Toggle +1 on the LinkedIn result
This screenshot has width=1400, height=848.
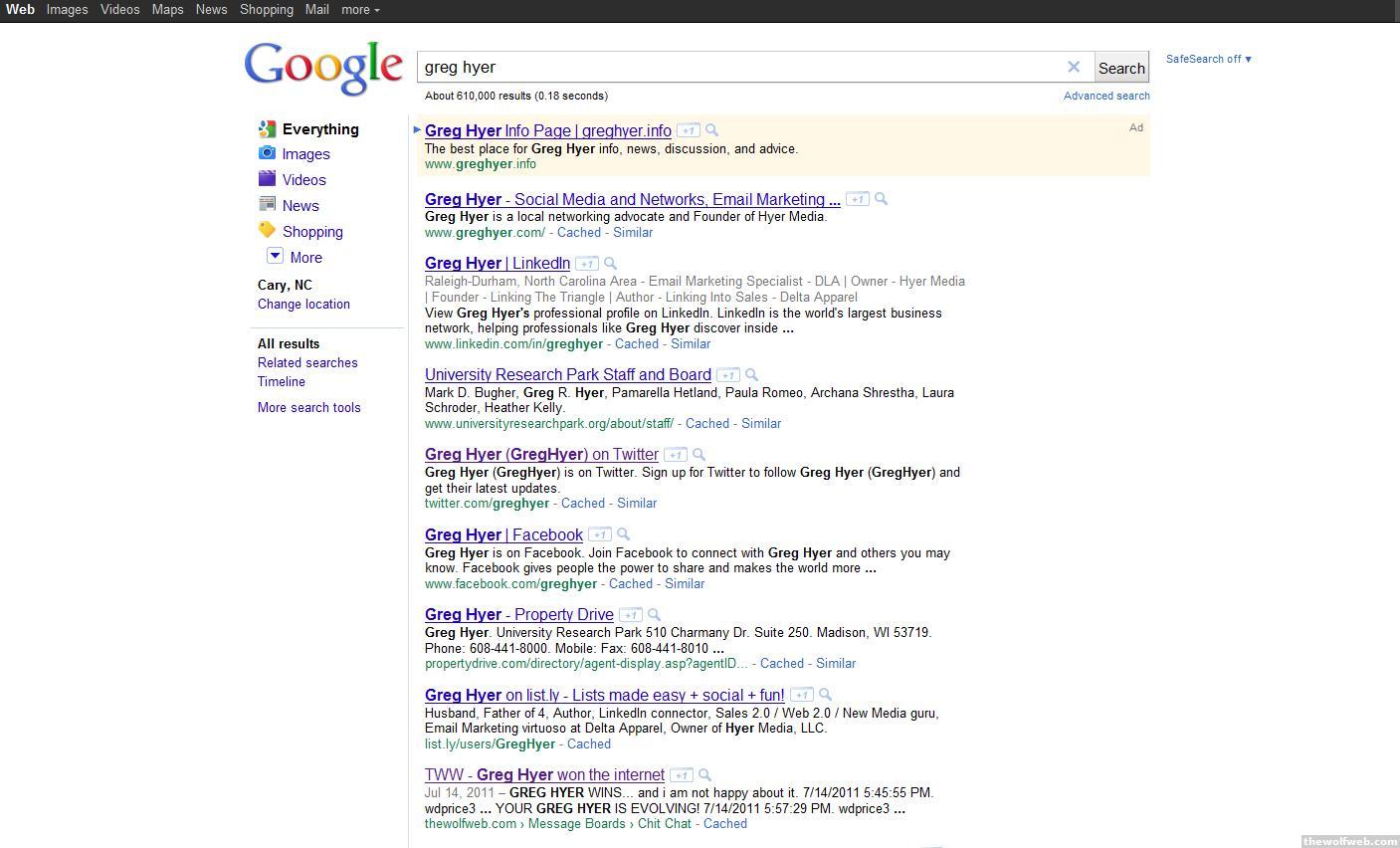click(x=587, y=264)
